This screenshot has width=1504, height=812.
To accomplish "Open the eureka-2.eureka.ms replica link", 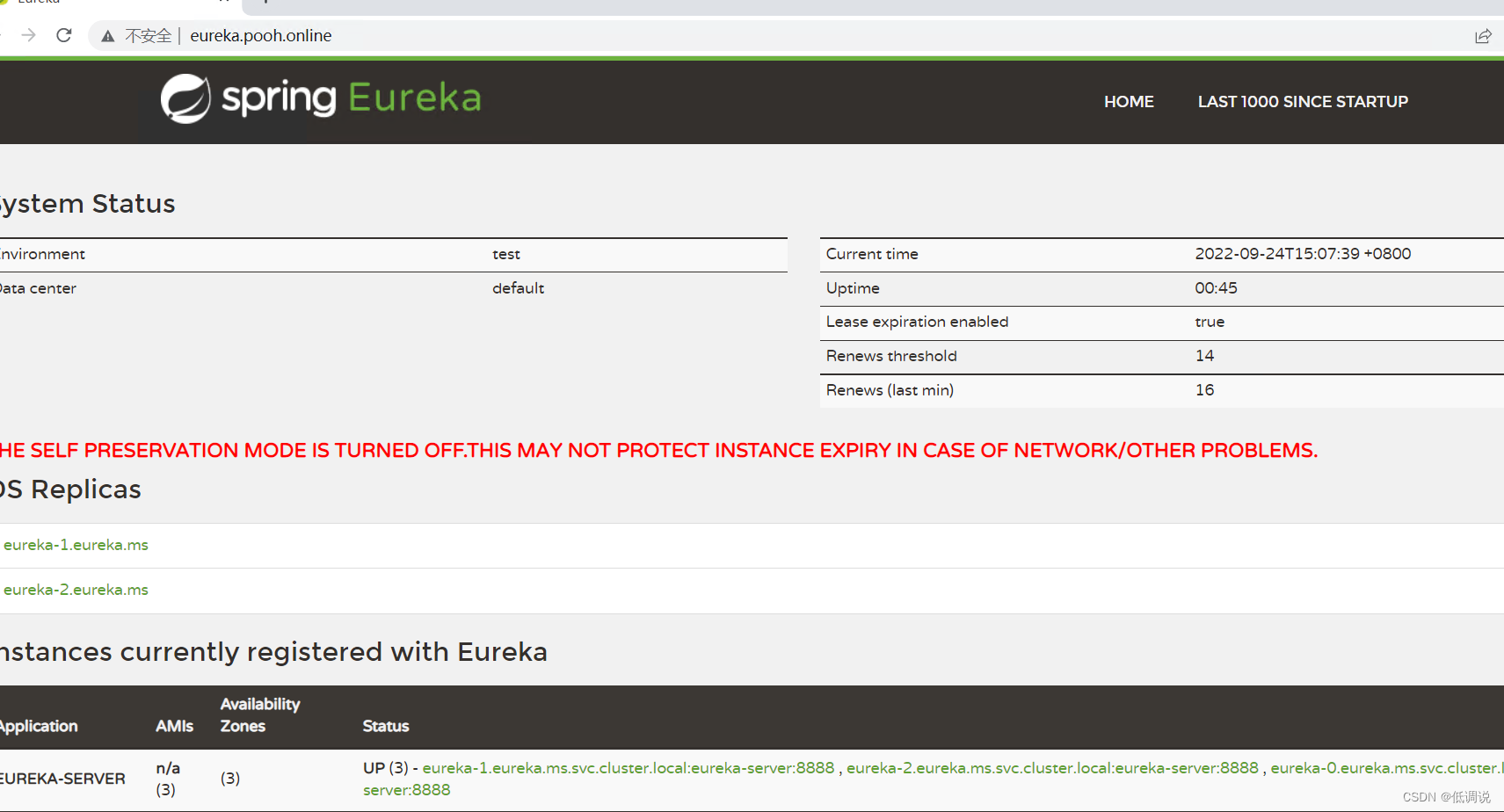I will coord(76,590).
